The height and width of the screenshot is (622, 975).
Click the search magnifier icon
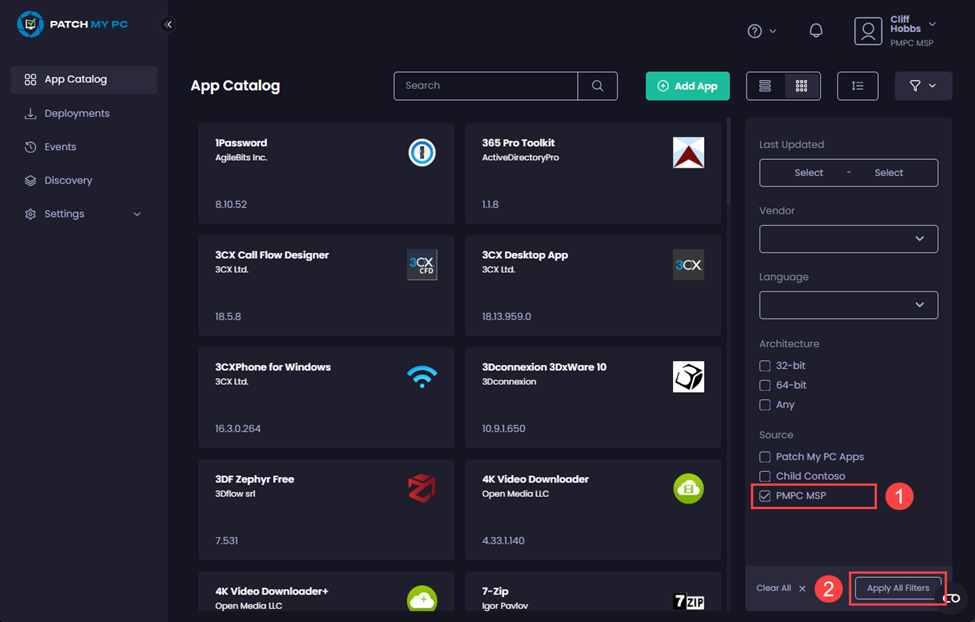pos(597,86)
